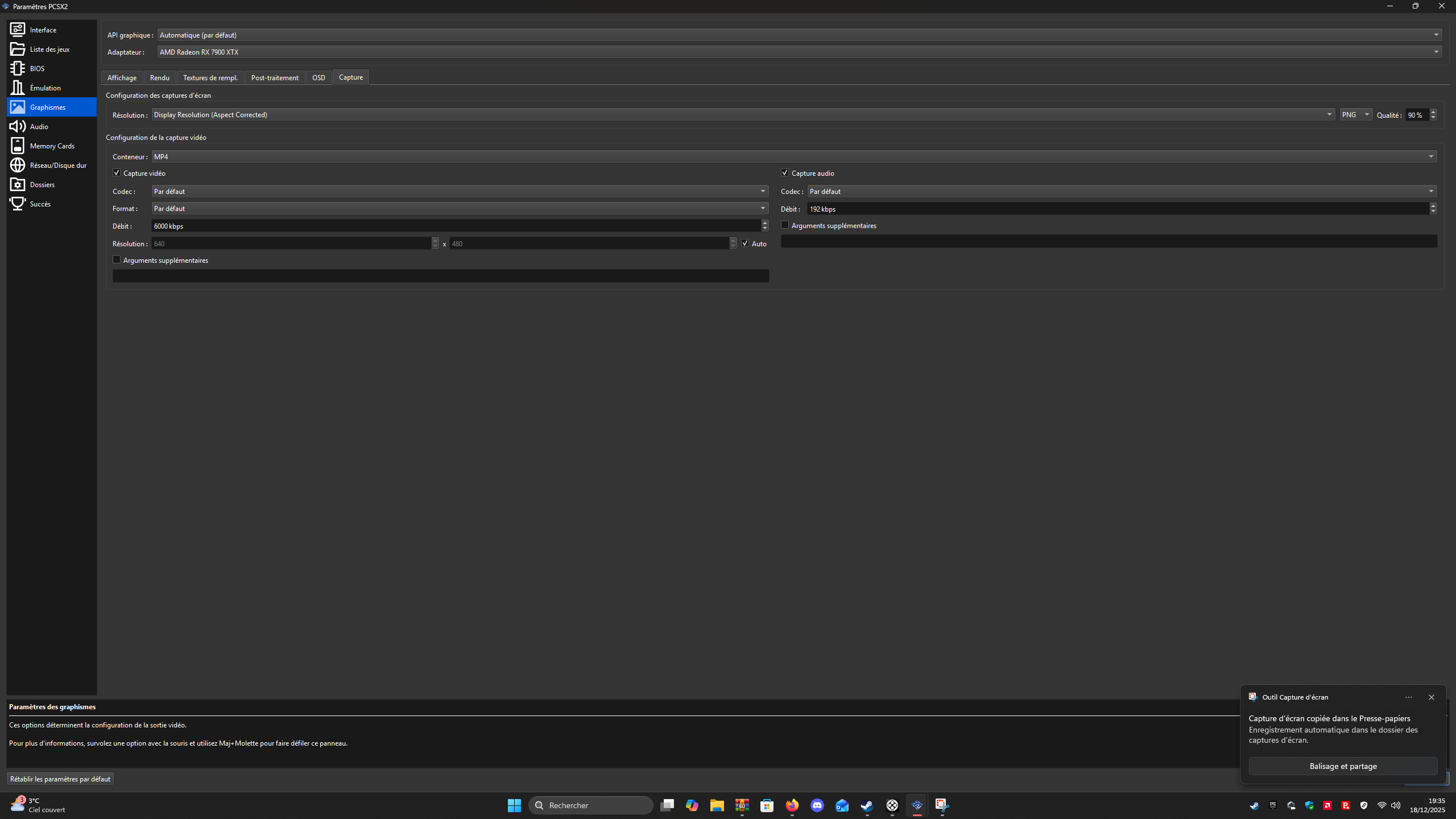
Task: Switch to the Rendu tab
Action: [159, 77]
